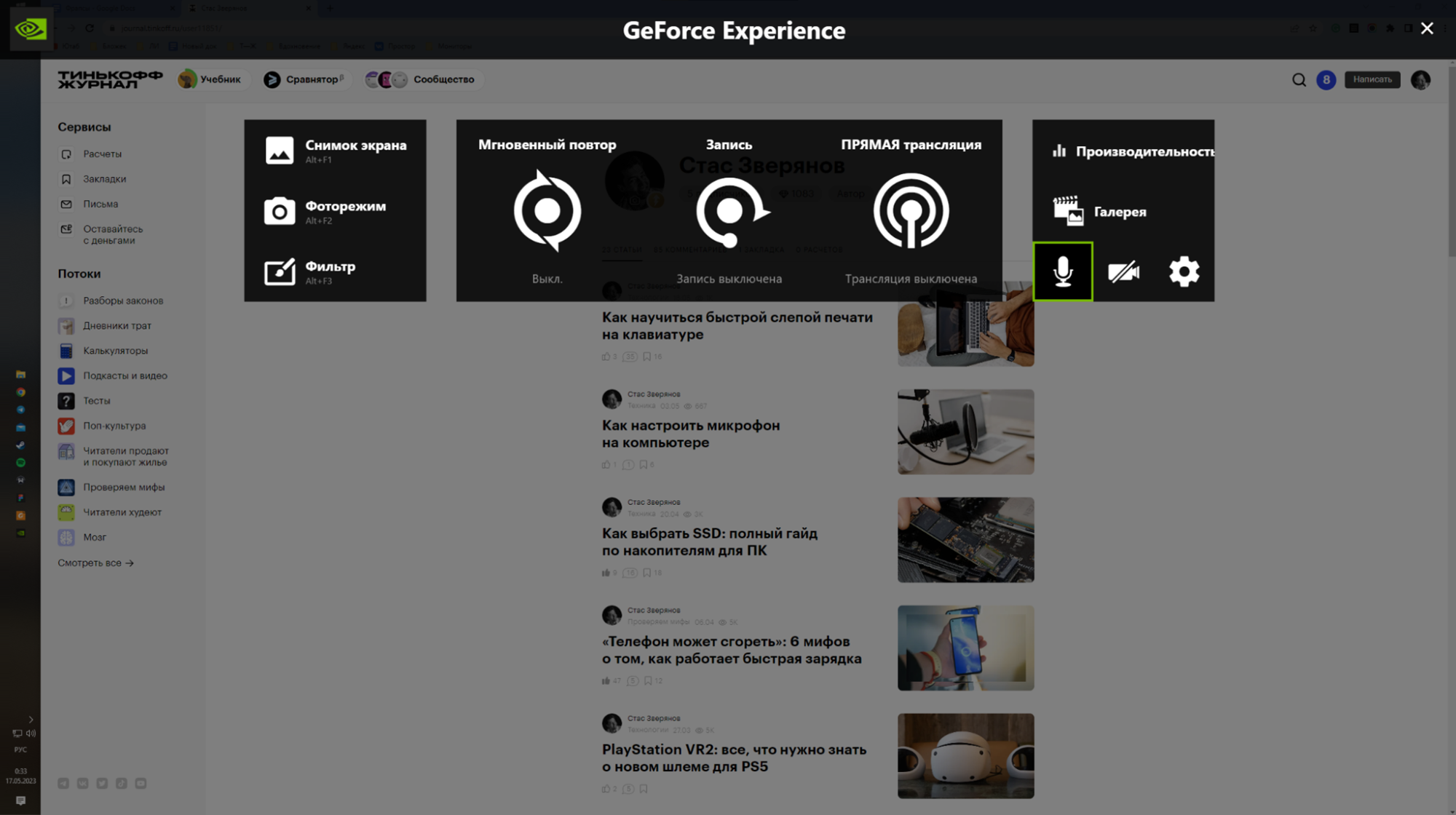Click Смотреть все link
Screen dimensions: 1456x815
95,563
